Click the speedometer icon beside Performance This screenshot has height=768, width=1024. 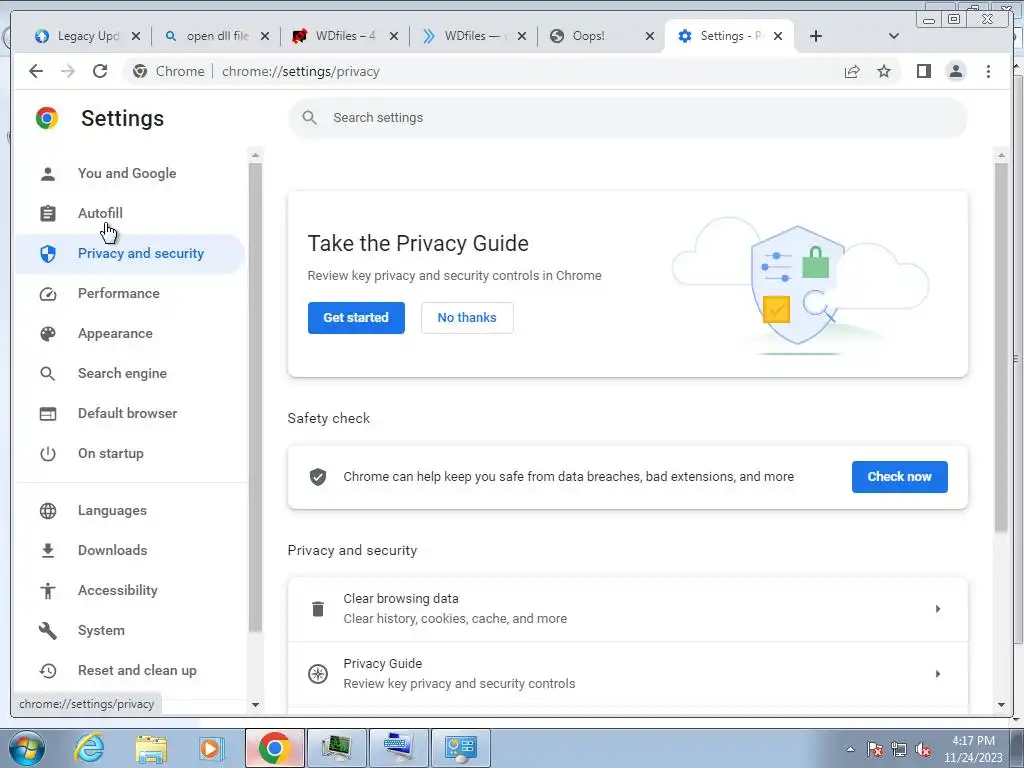48,294
